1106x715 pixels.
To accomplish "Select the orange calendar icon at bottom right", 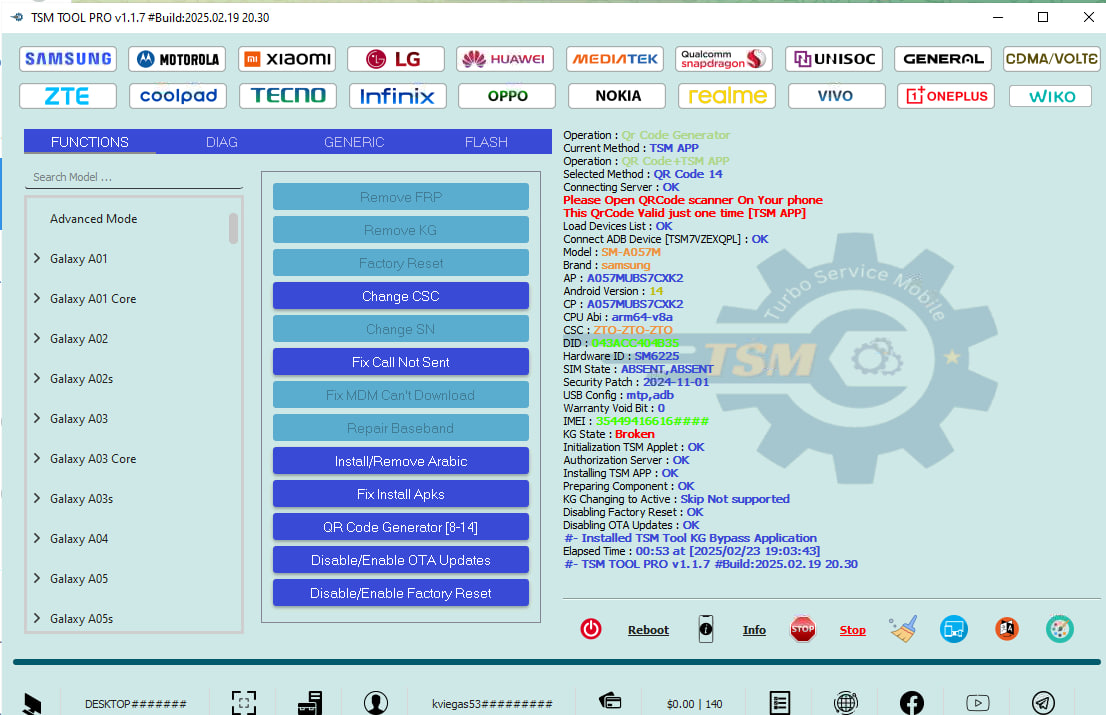I will pos(1006,629).
